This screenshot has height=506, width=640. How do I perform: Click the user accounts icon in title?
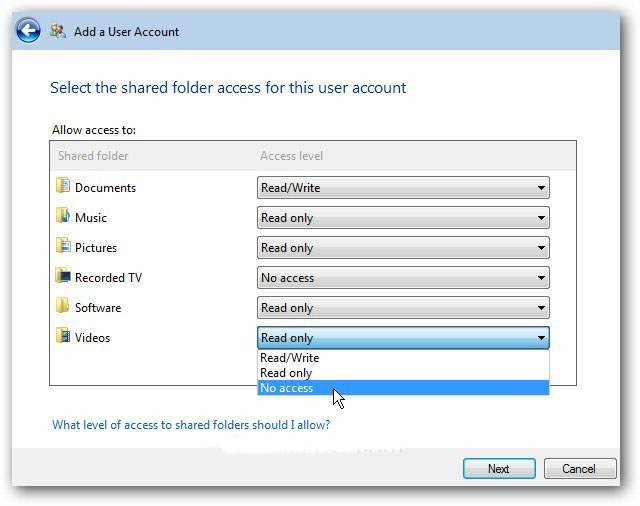point(58,31)
